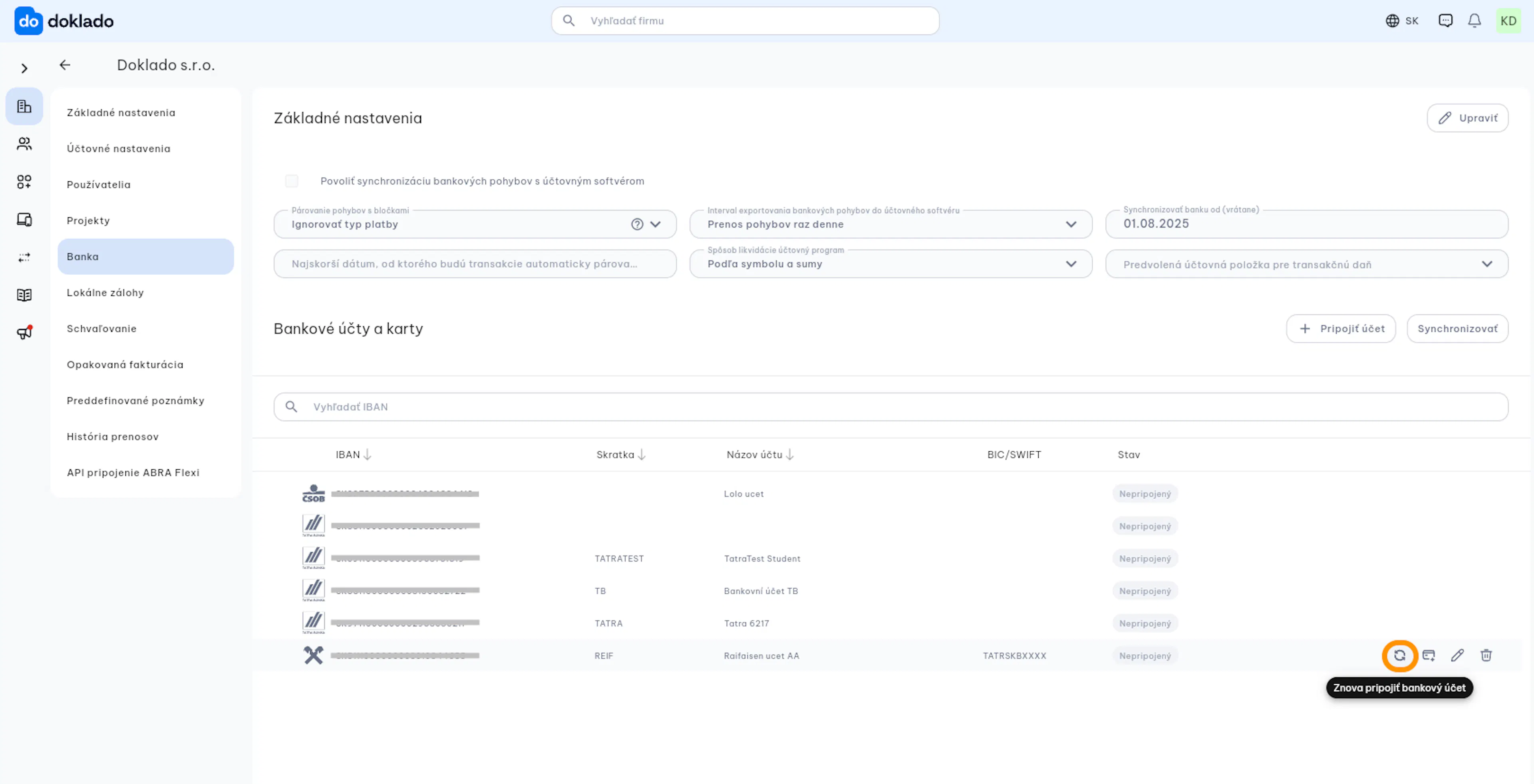This screenshot has height=784, width=1534.
Task: Open the apps add sidebar icon
Action: [24, 182]
